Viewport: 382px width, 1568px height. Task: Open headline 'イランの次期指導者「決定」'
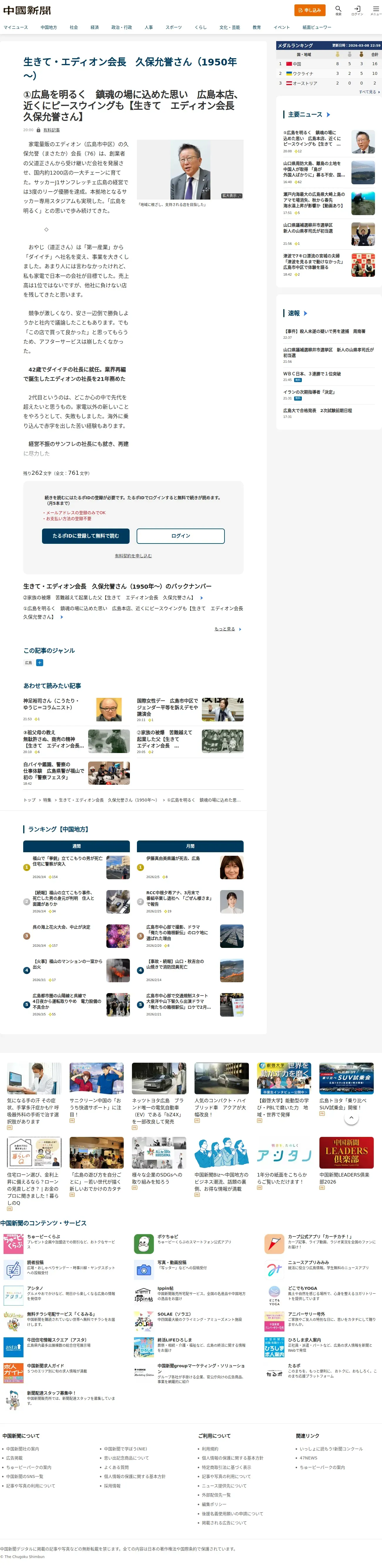tap(309, 392)
